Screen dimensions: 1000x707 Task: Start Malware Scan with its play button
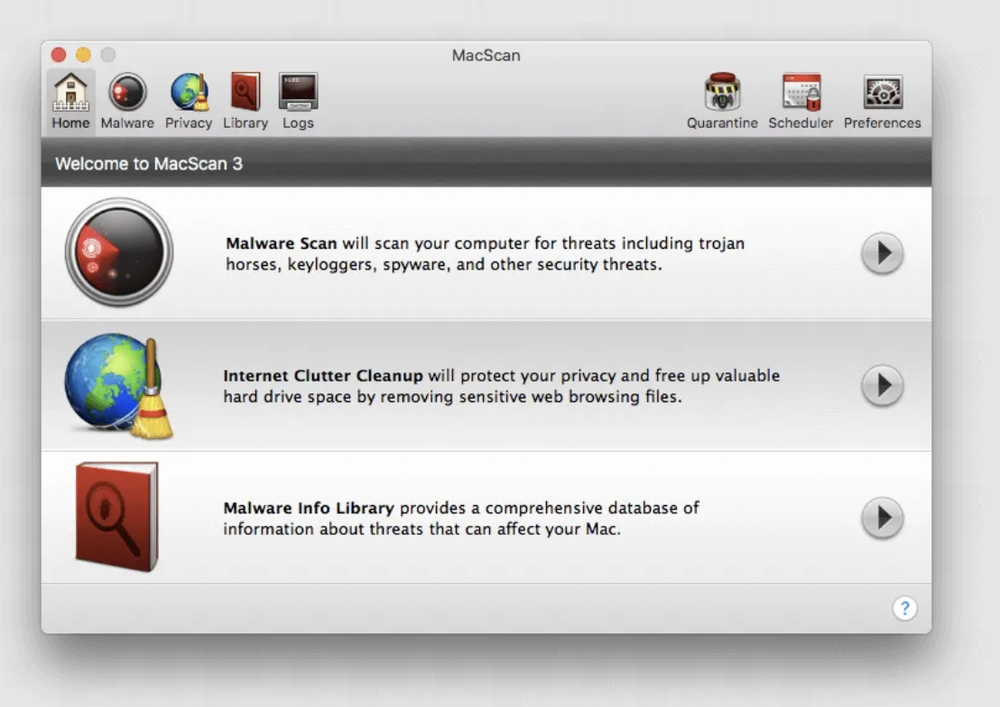(x=882, y=253)
